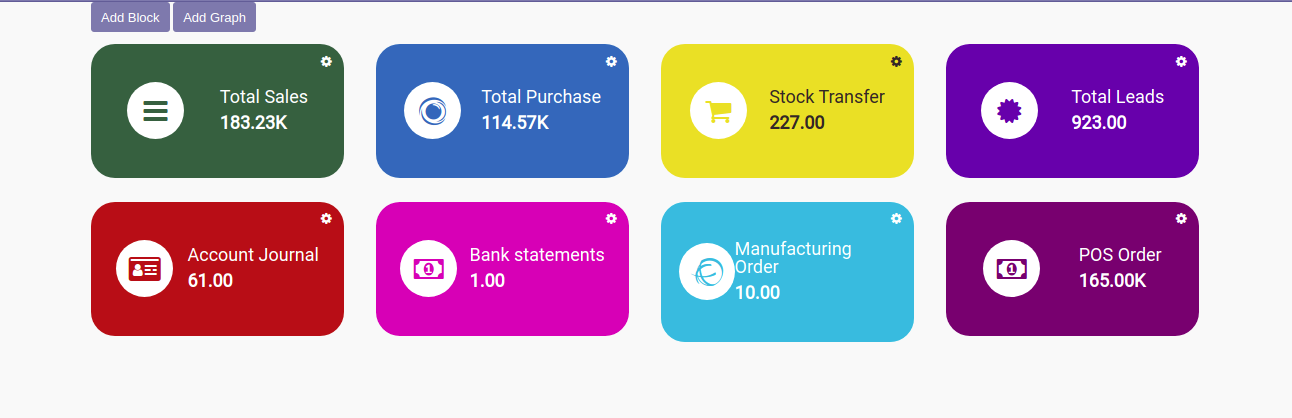This screenshot has height=418, width=1292.
Task: Click the Add Graph button
Action: [x=214, y=17]
